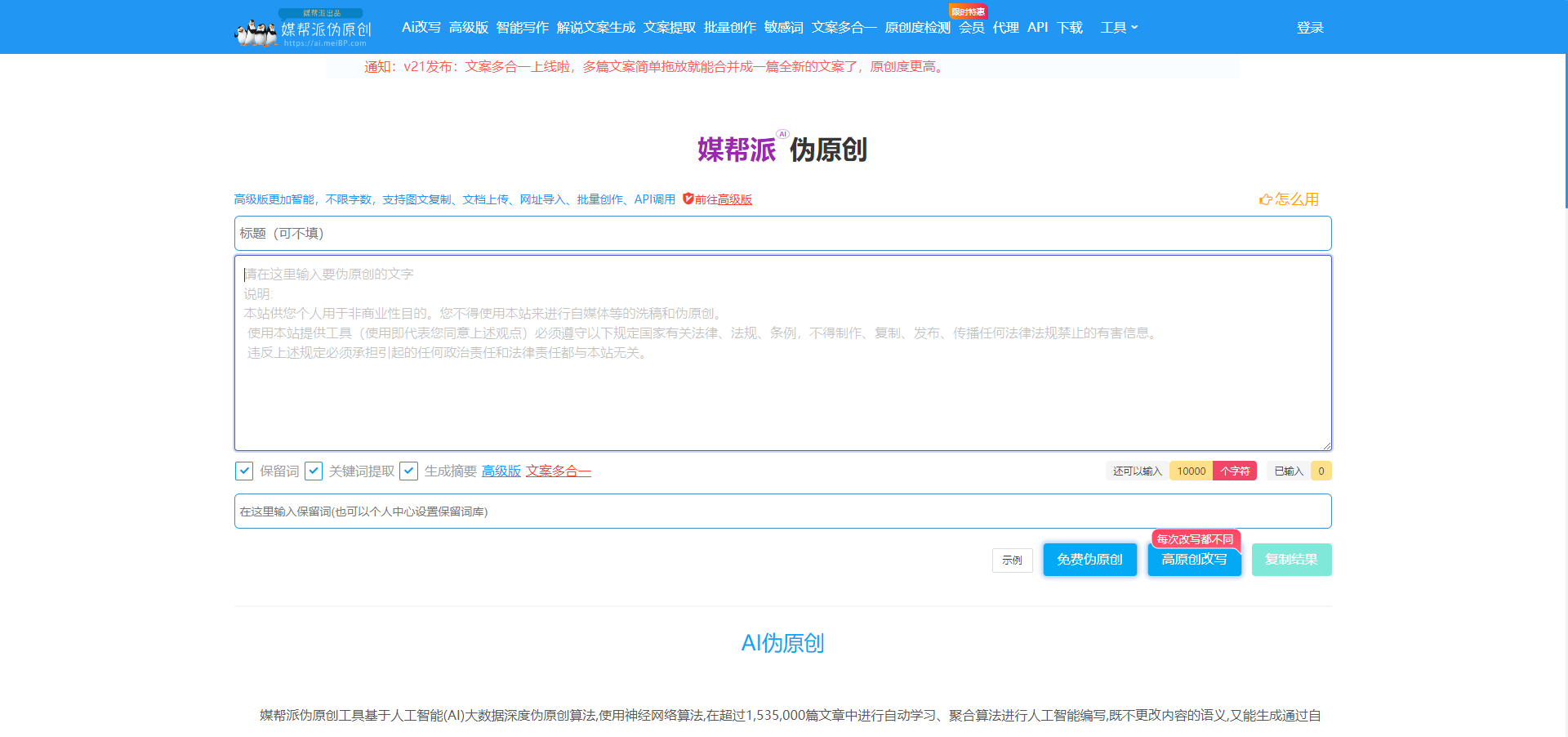The width and height of the screenshot is (1568, 737).
Task: Click the 每次改写都不同 badge
Action: [1196, 539]
